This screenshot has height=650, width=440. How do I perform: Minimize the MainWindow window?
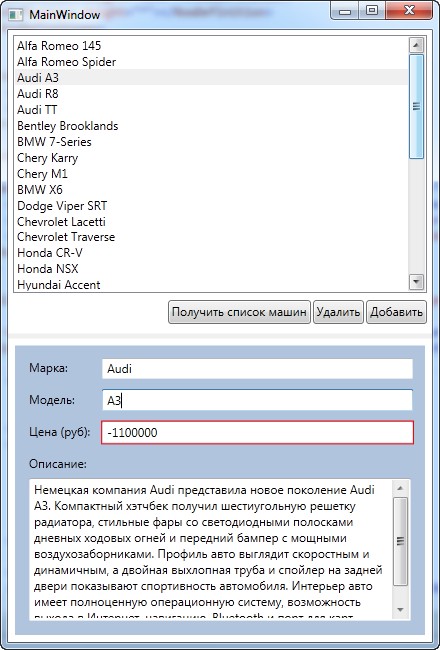tap(345, 11)
